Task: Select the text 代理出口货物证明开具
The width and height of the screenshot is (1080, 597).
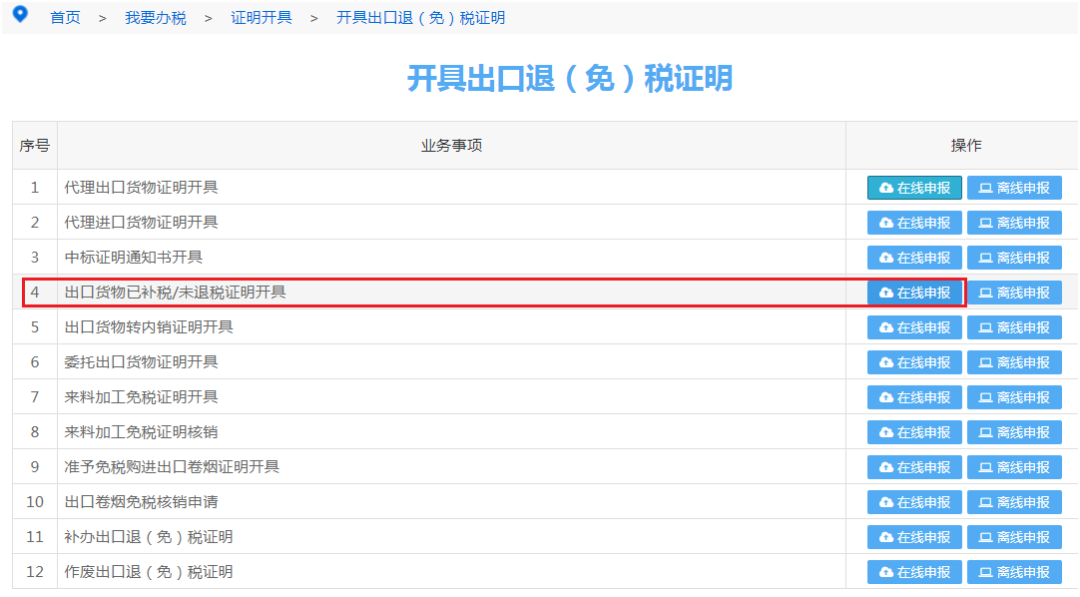Action: 141,187
